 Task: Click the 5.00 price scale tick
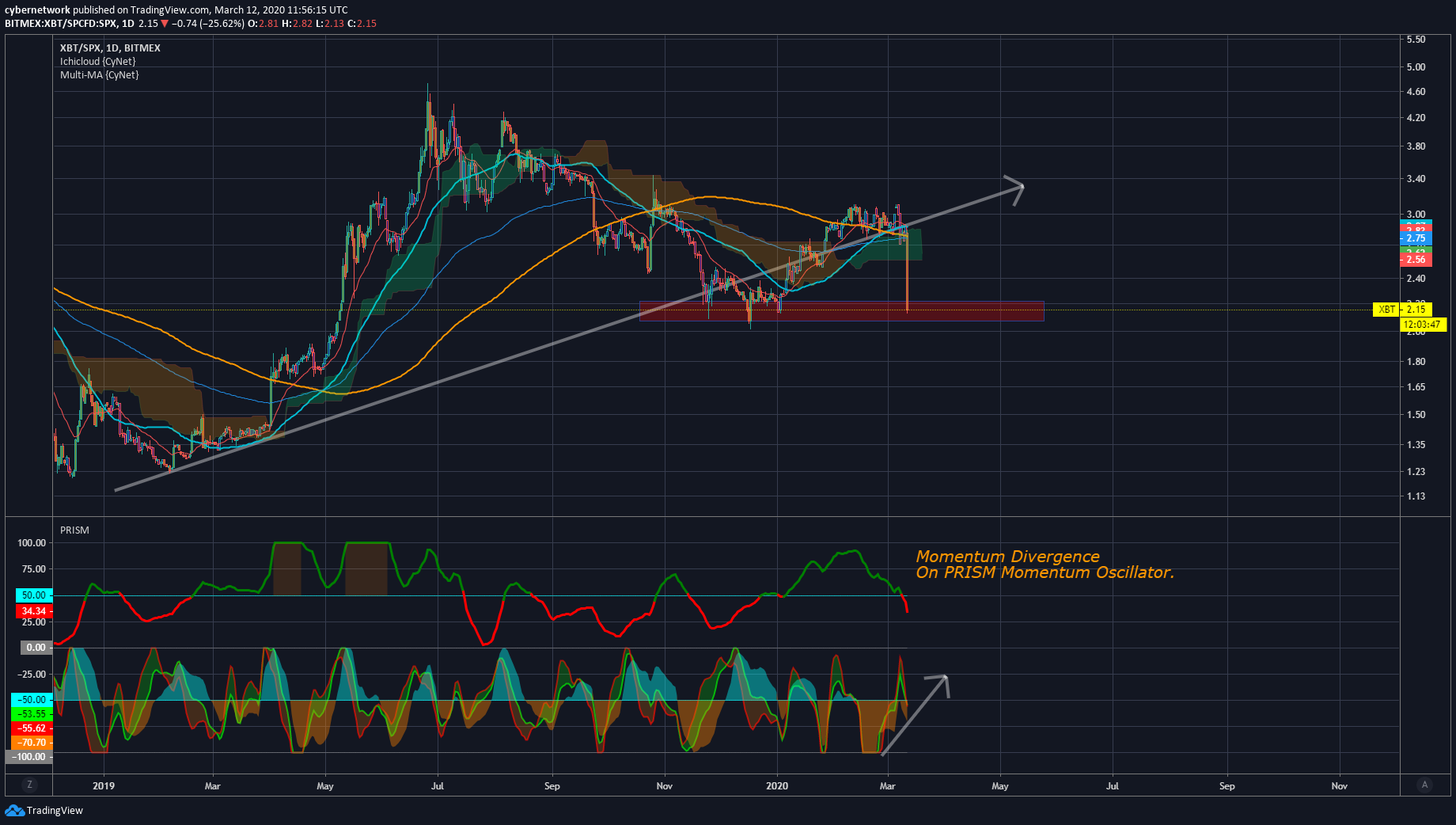click(x=1416, y=67)
